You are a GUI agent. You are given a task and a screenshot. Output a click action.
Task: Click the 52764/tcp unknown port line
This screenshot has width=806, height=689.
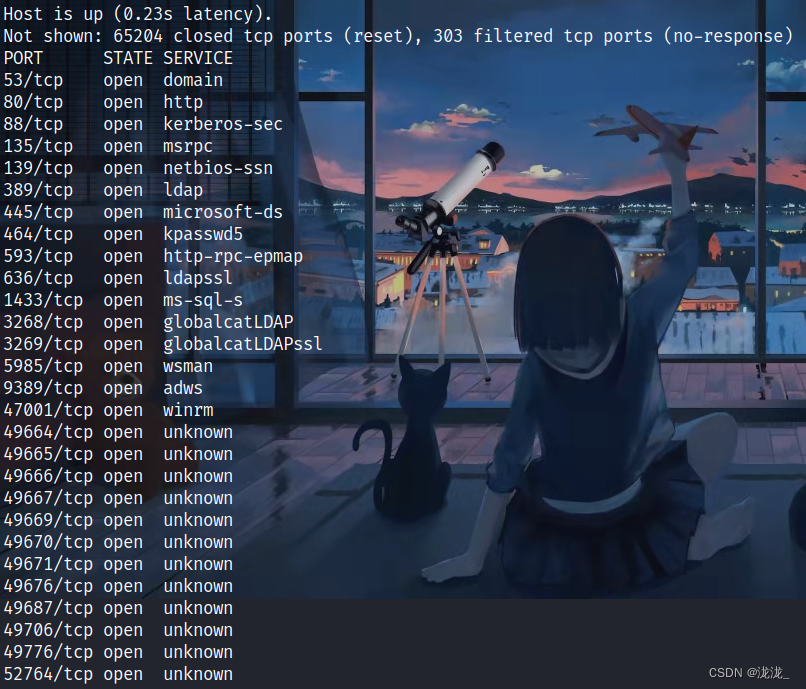tap(118, 674)
